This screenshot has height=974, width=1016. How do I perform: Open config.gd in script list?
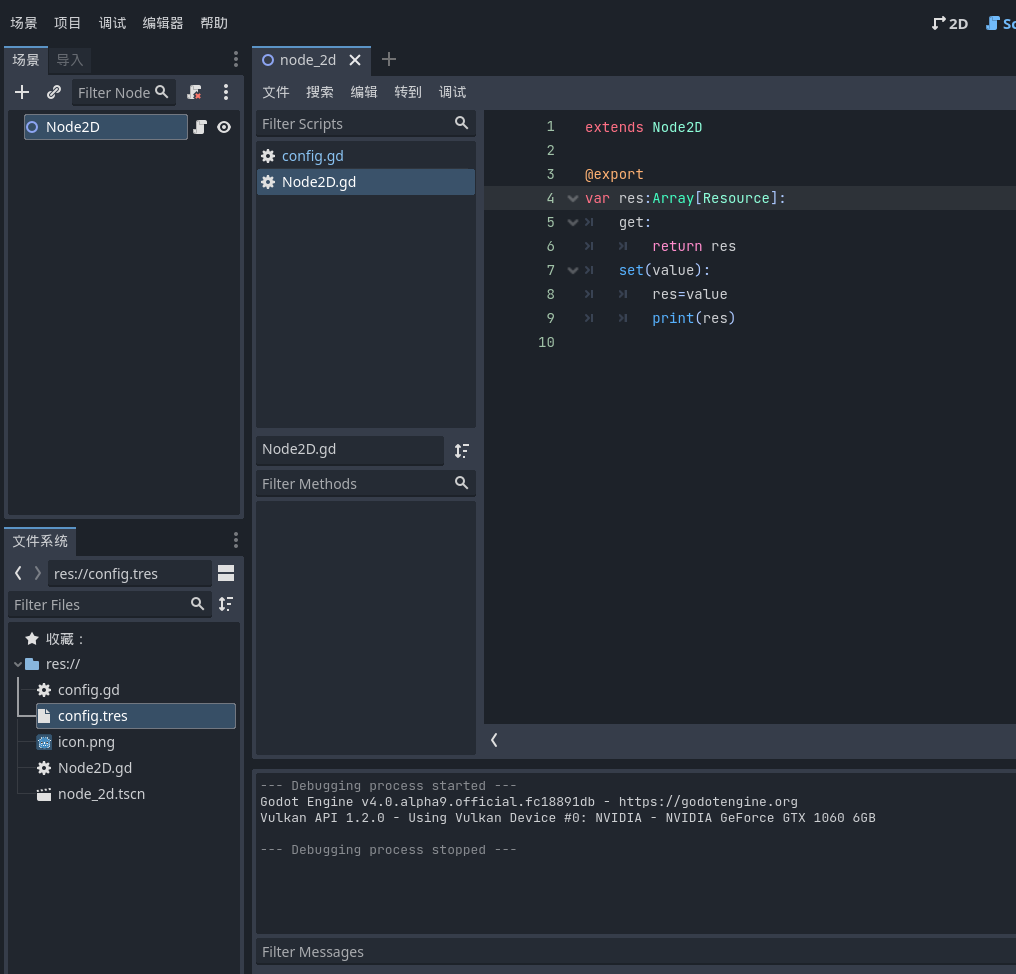coord(366,156)
